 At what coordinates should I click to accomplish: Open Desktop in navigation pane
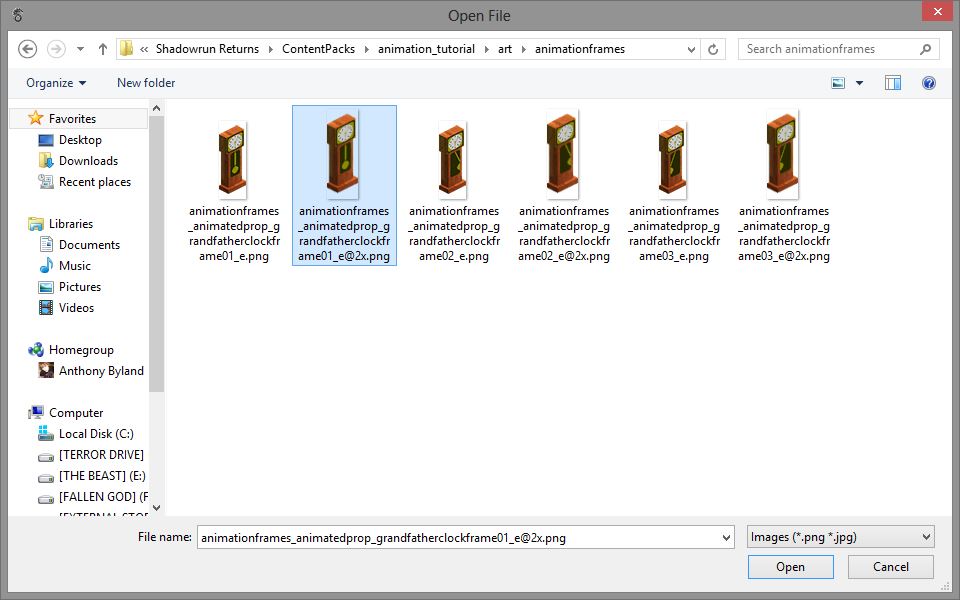[x=80, y=140]
